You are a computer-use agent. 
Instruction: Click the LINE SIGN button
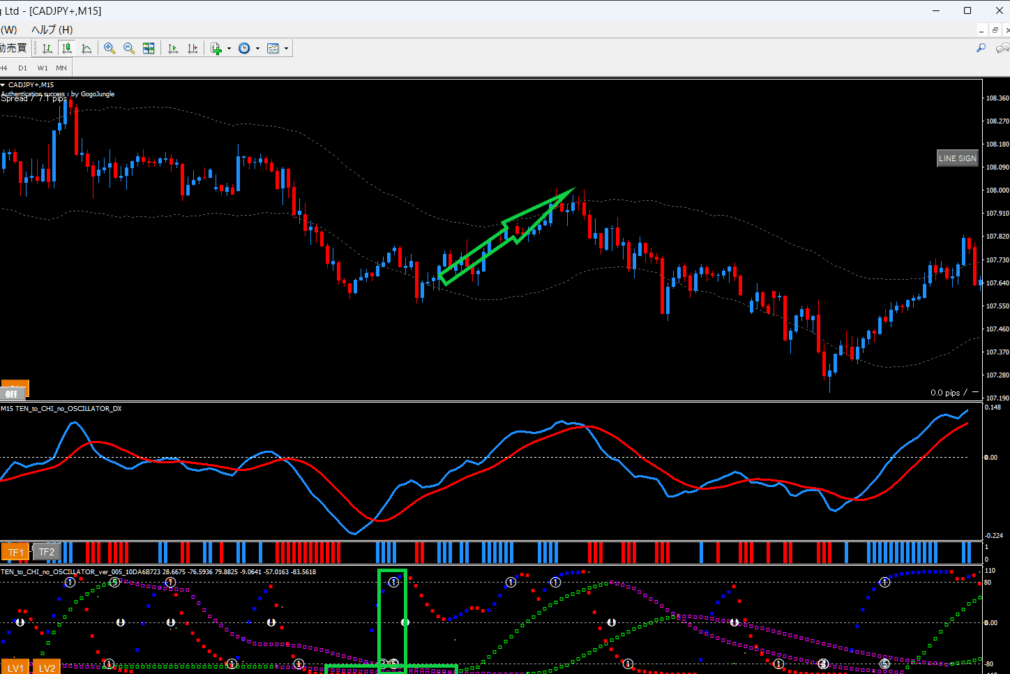[956, 158]
